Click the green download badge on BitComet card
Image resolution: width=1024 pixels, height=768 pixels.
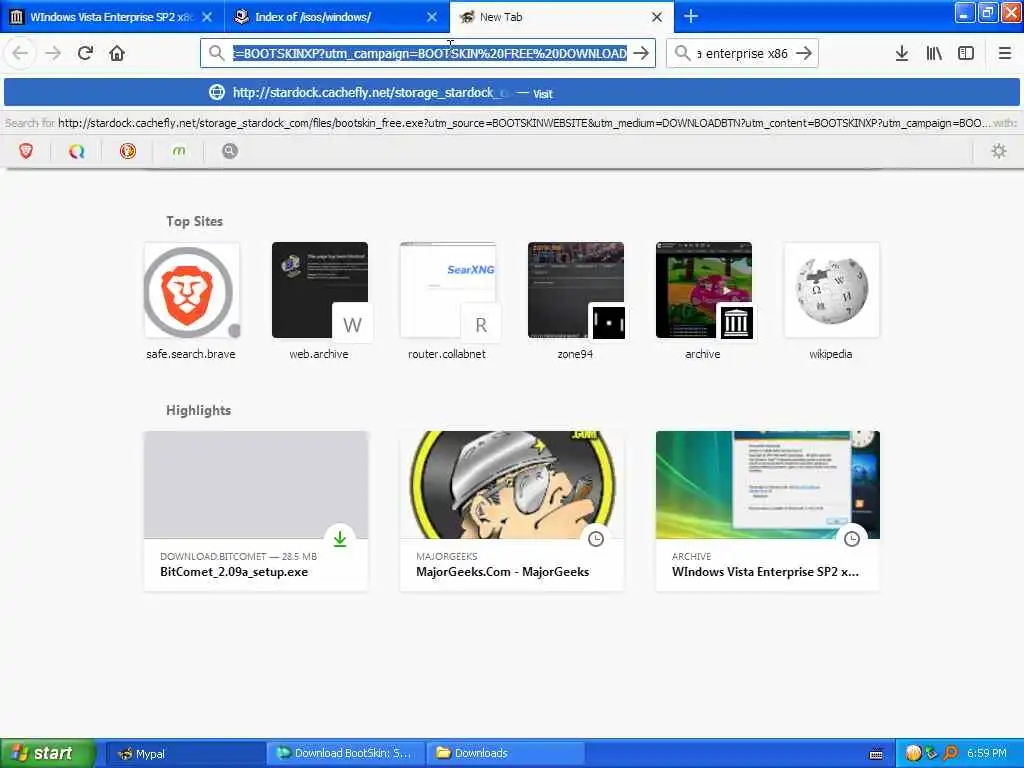point(340,539)
